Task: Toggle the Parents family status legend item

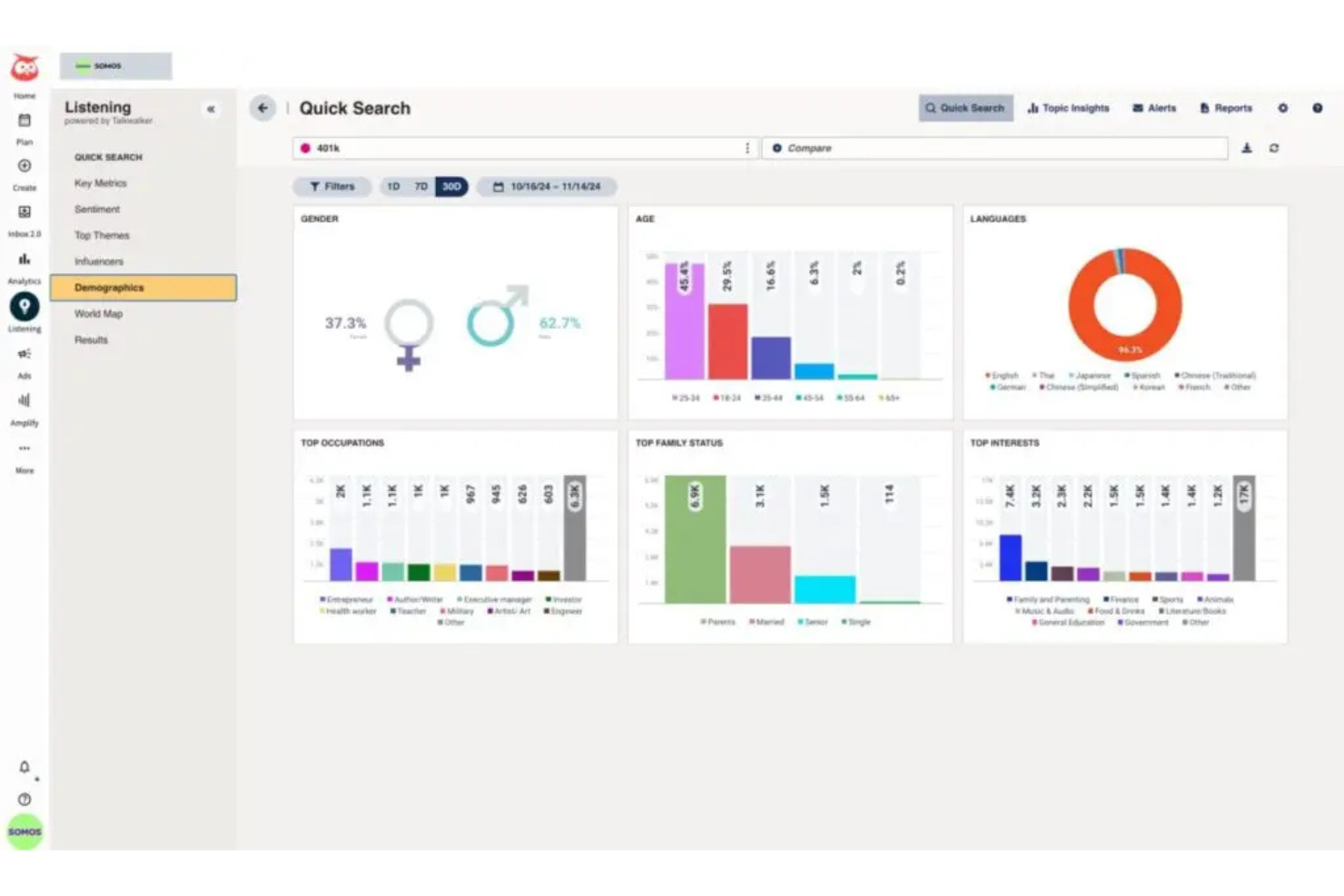Action: pyautogui.click(x=718, y=623)
